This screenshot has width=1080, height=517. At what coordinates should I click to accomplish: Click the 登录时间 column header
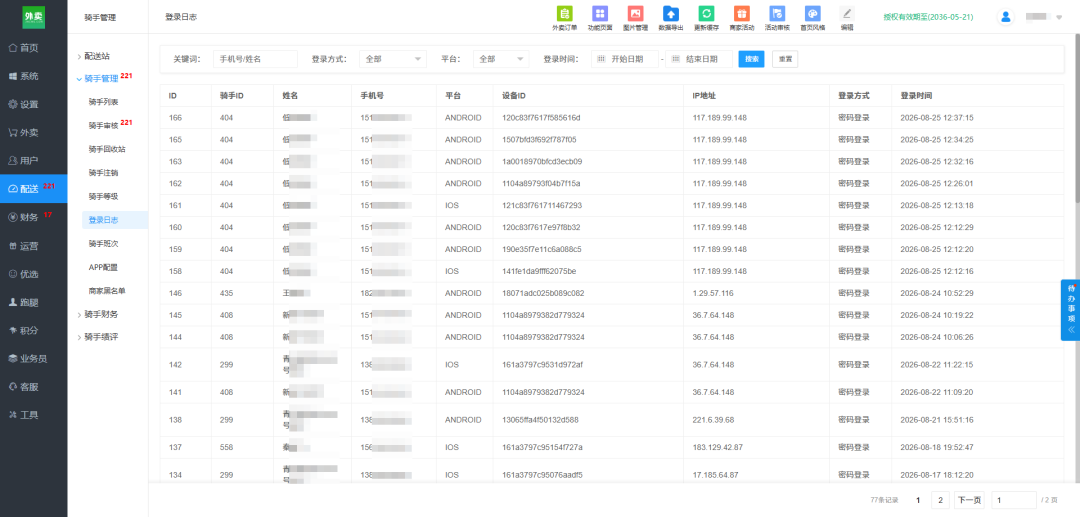[x=917, y=96]
